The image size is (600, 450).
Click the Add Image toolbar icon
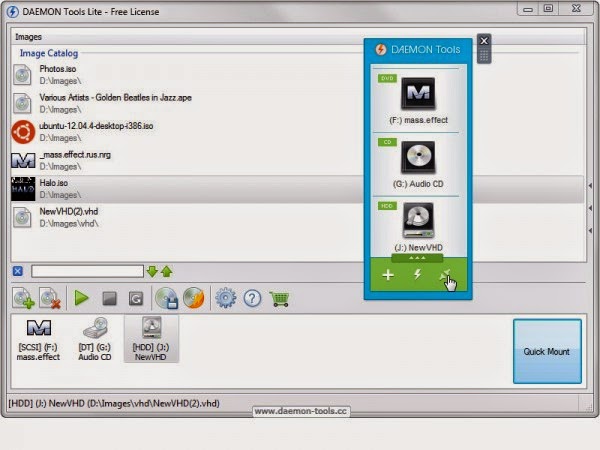[x=23, y=298]
